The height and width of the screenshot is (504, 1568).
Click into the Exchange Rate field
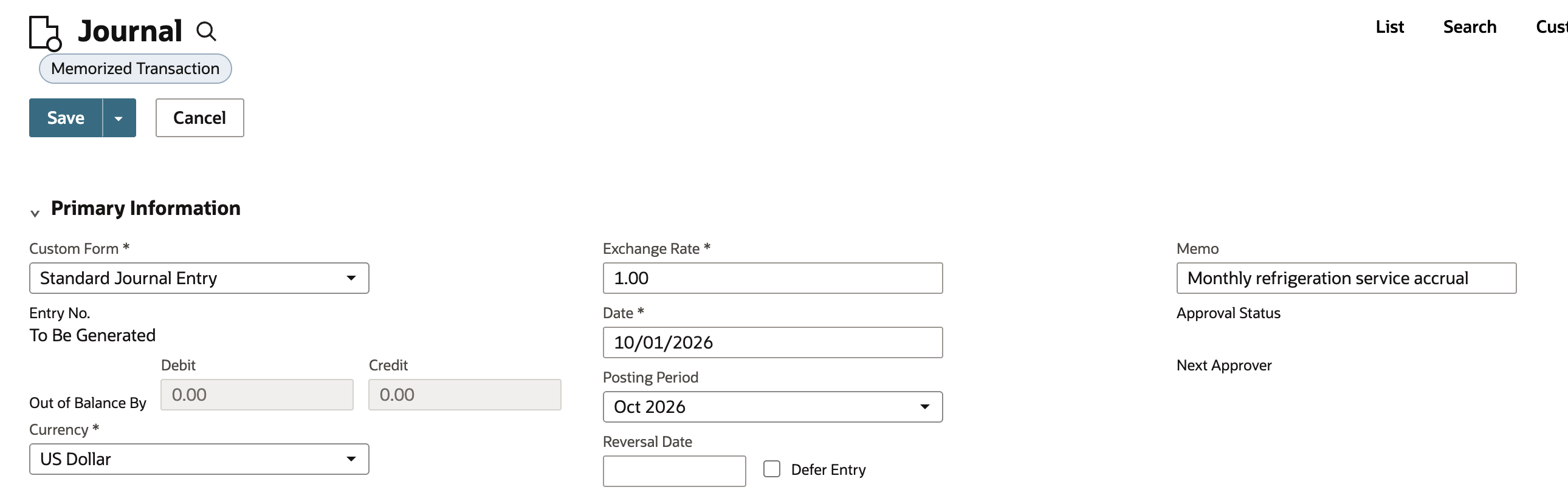[x=772, y=279]
